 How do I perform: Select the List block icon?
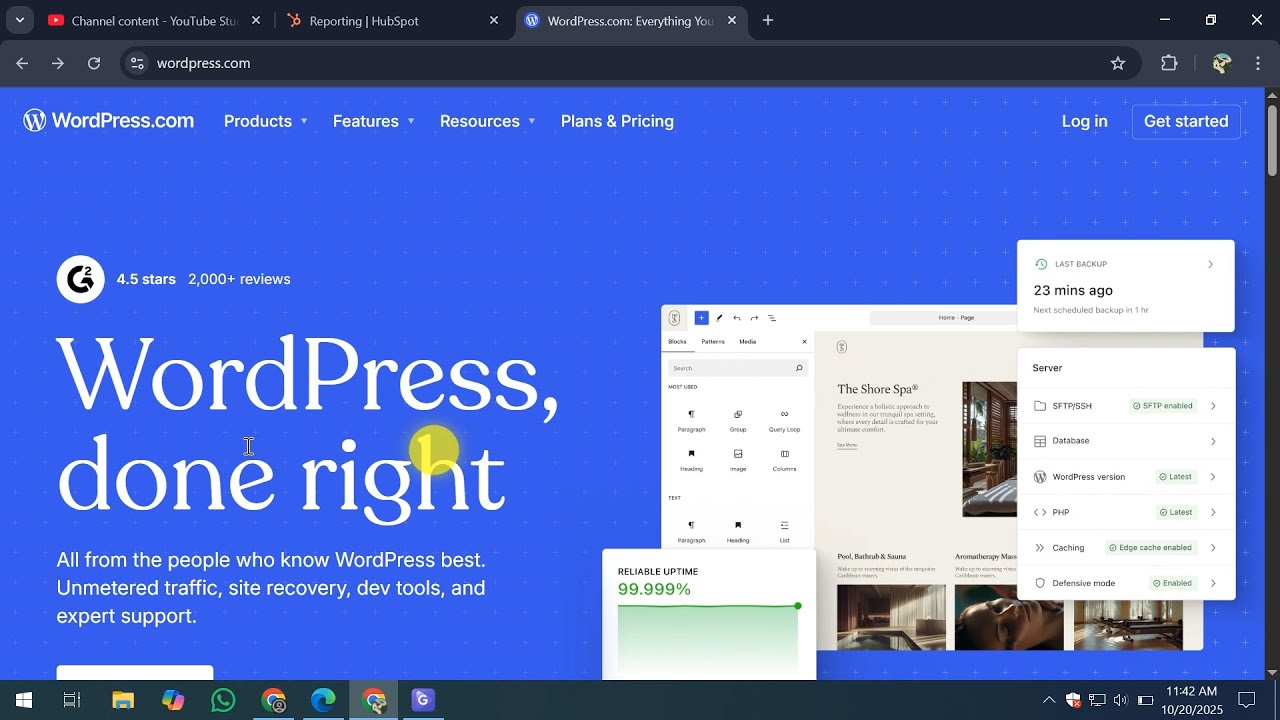(784, 525)
